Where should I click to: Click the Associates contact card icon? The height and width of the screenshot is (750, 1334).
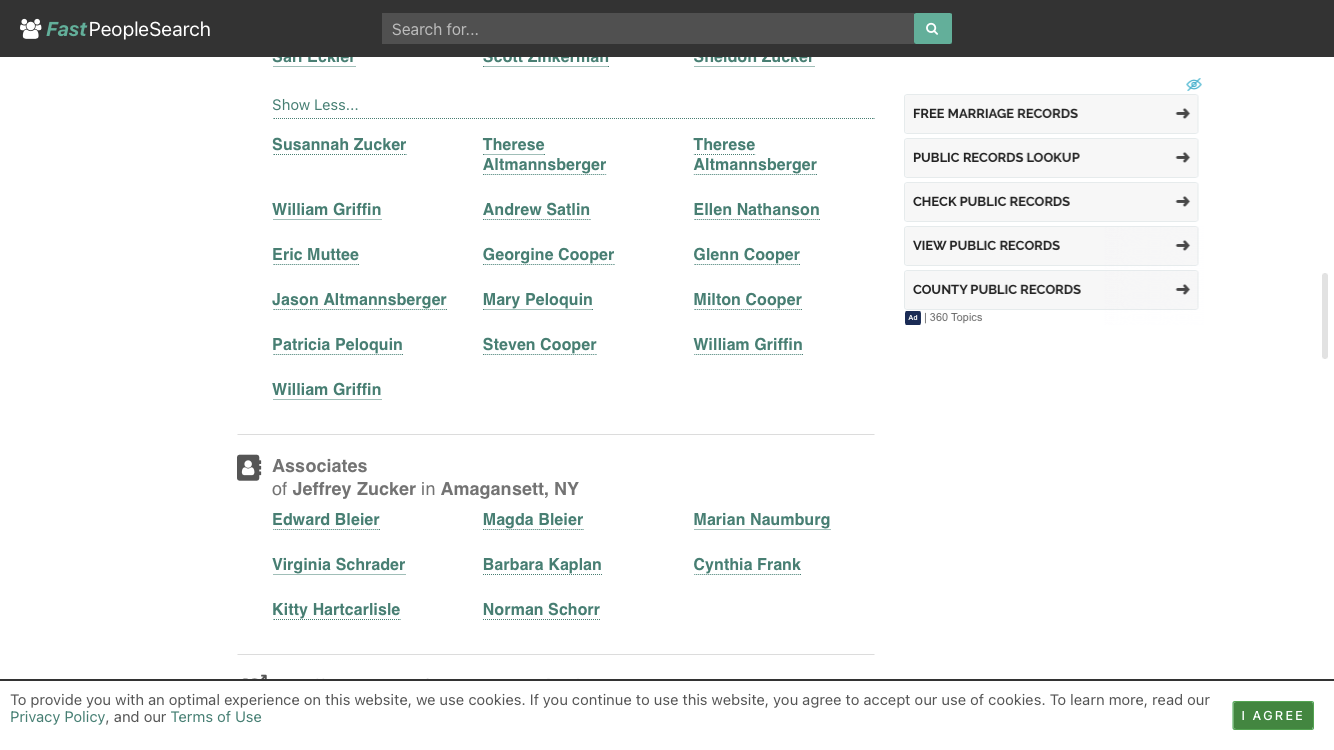(249, 467)
